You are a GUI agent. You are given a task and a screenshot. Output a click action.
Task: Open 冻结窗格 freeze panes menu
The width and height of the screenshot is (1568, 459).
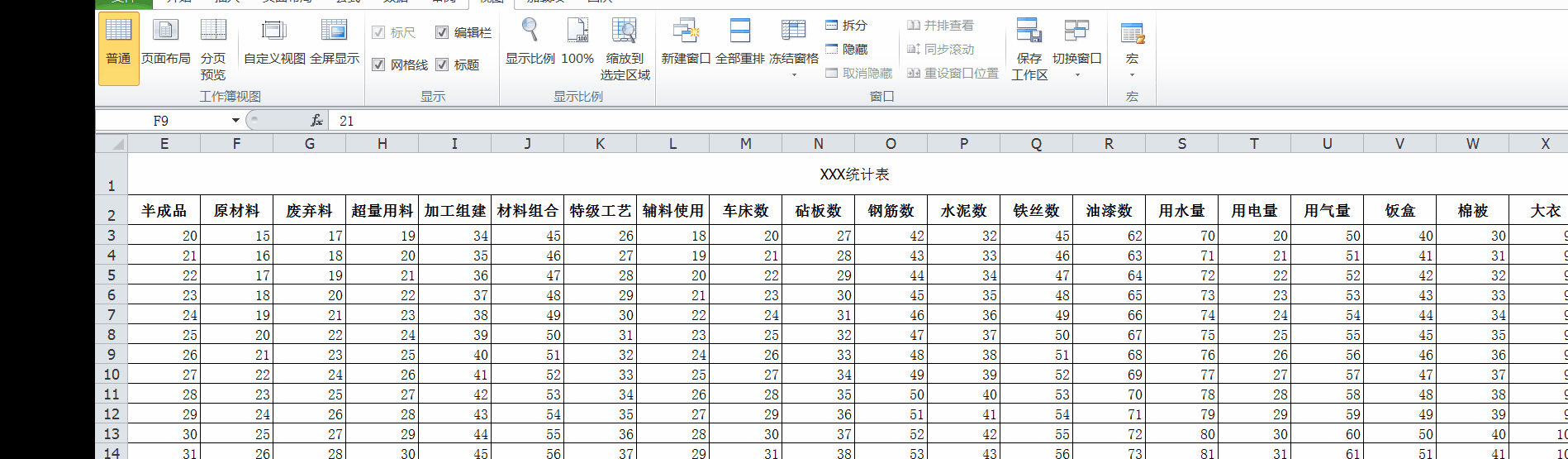[794, 49]
